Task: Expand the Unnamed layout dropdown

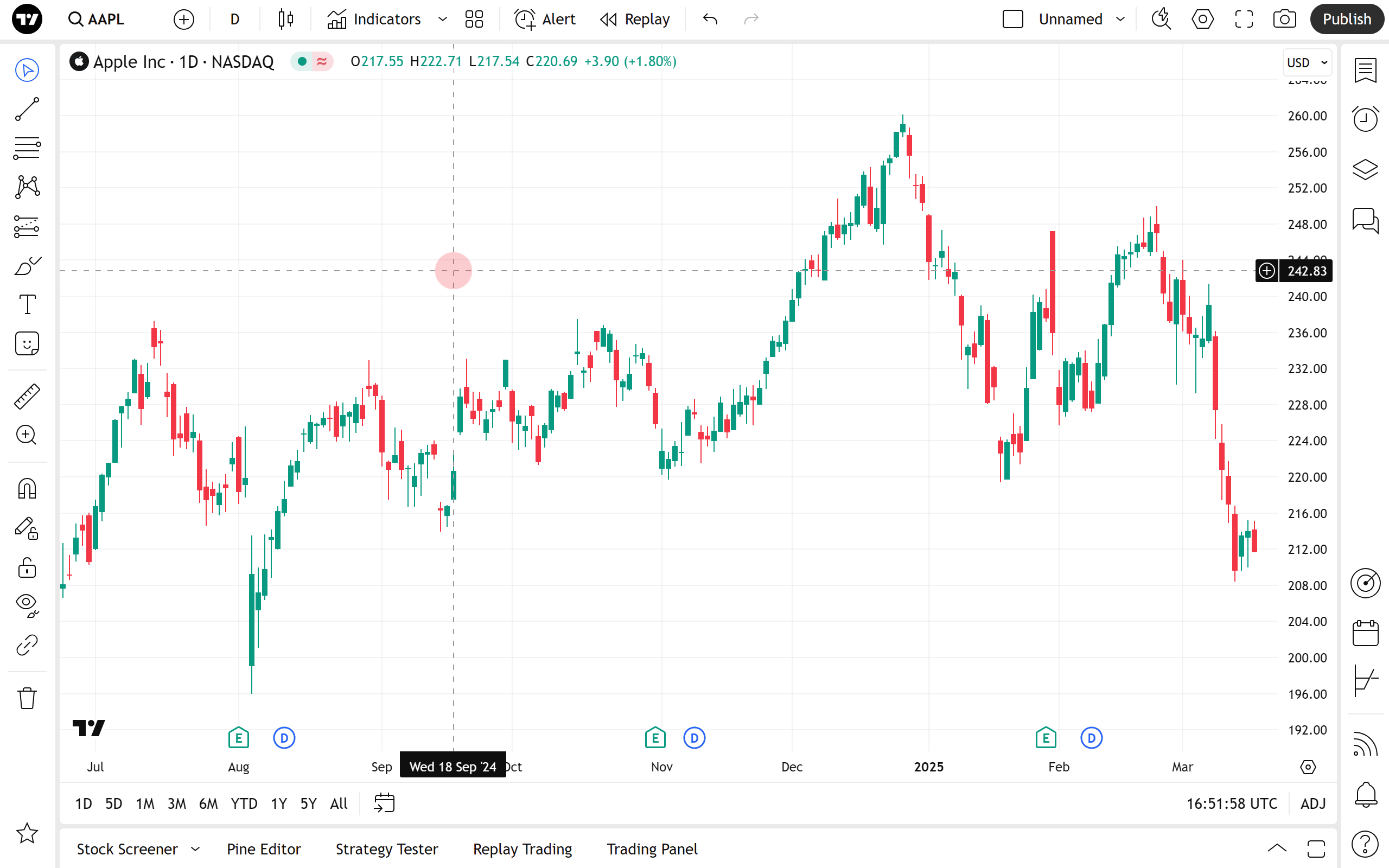Action: pos(1120,19)
